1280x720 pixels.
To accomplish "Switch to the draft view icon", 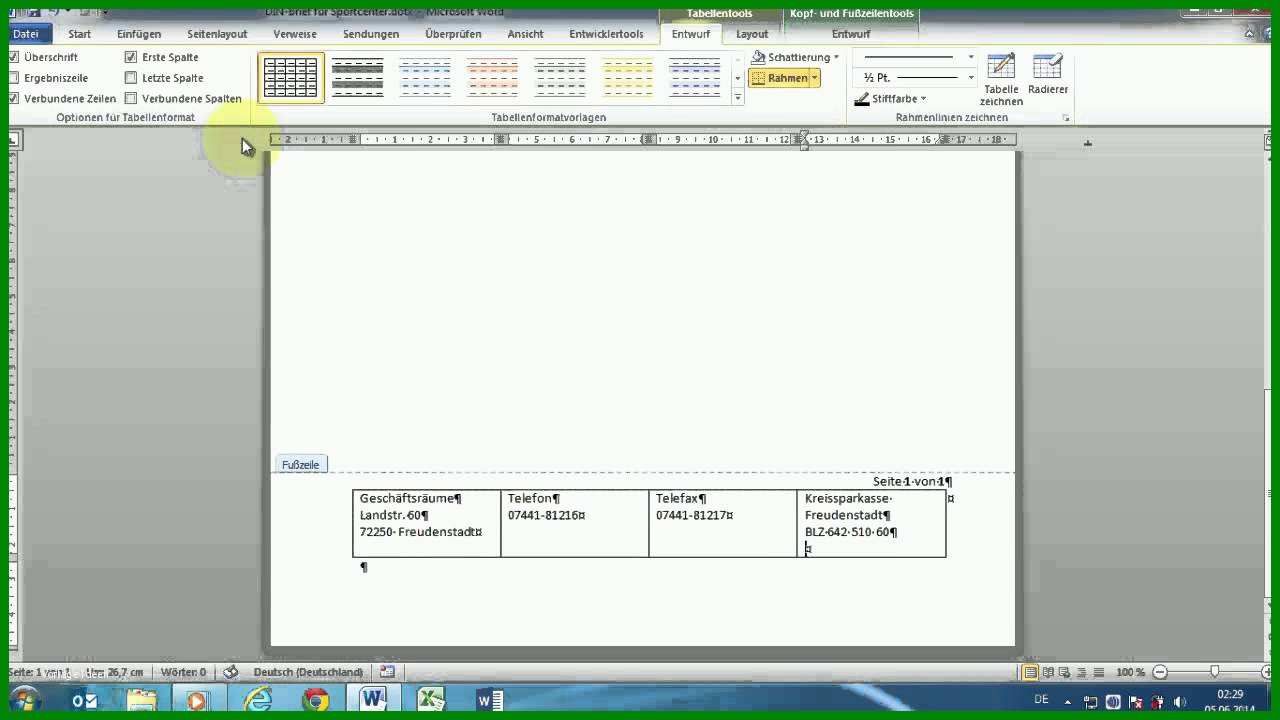I will pos(1098,672).
